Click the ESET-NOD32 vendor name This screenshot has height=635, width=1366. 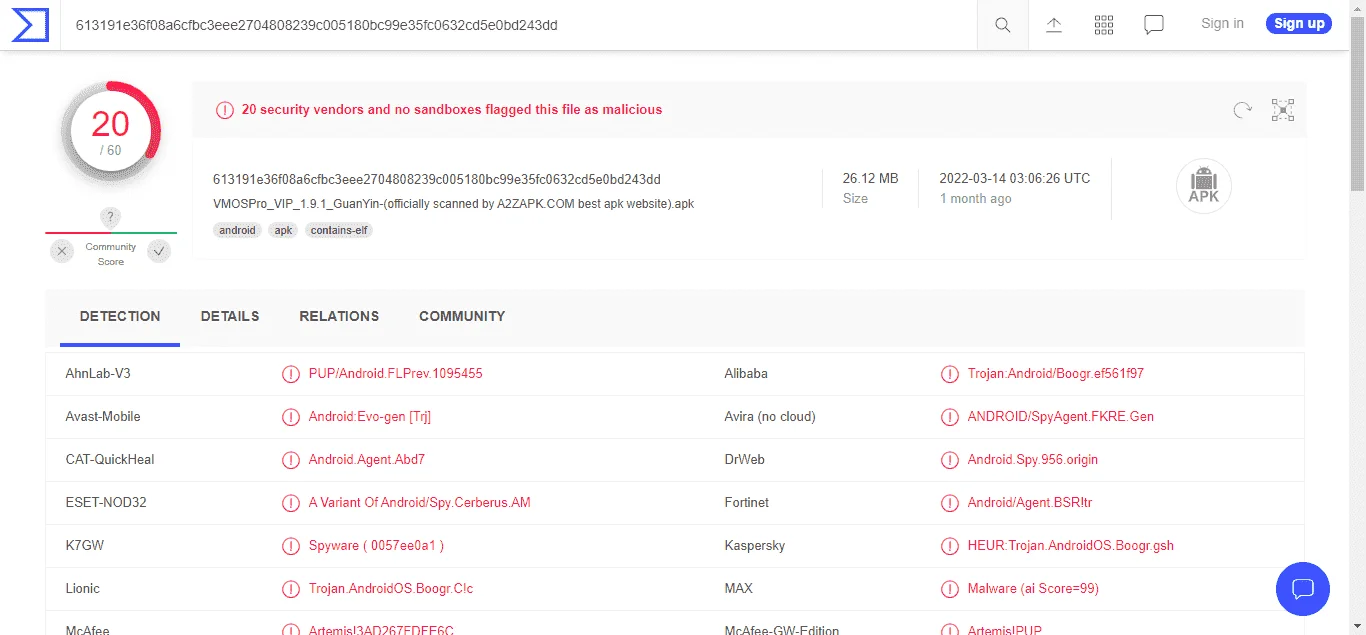106,502
